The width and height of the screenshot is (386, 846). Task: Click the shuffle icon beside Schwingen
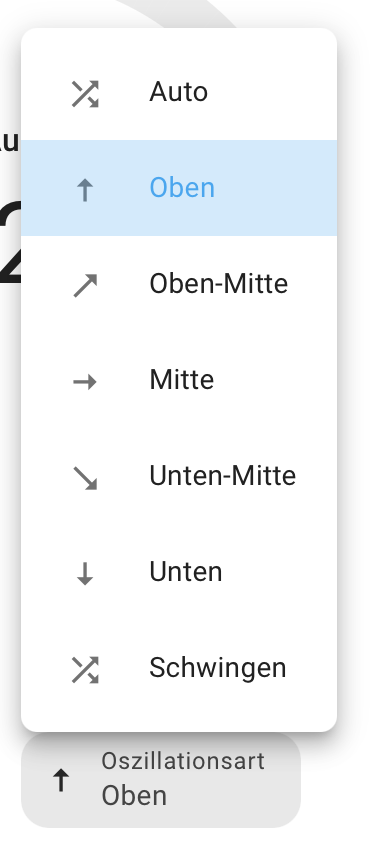pos(85,670)
